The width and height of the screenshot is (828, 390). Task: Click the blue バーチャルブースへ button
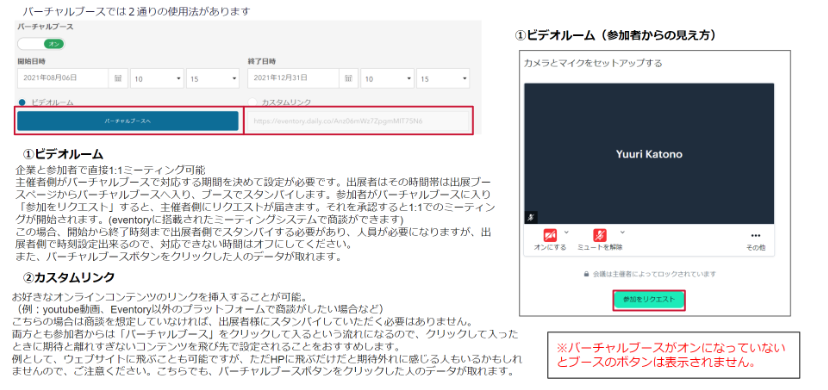[x=128, y=121]
